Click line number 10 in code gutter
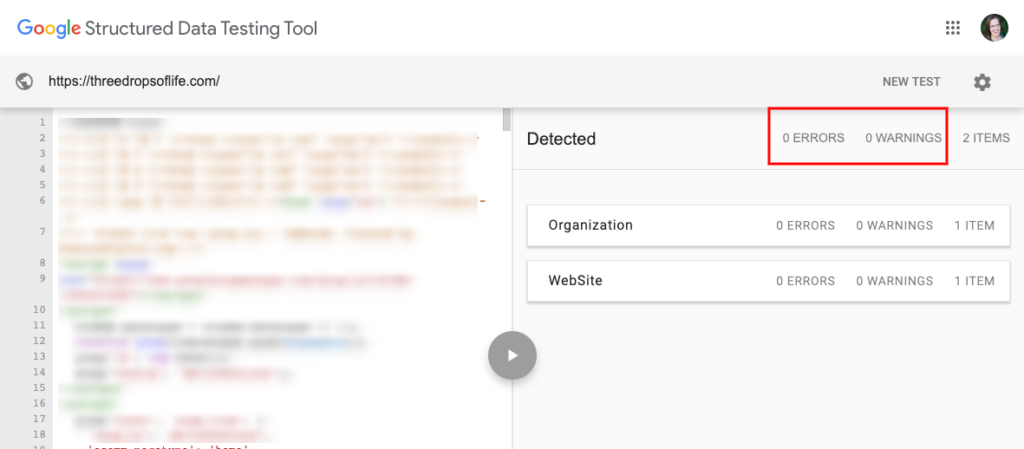Screen dimensions: 1024x449 [x=39, y=309]
